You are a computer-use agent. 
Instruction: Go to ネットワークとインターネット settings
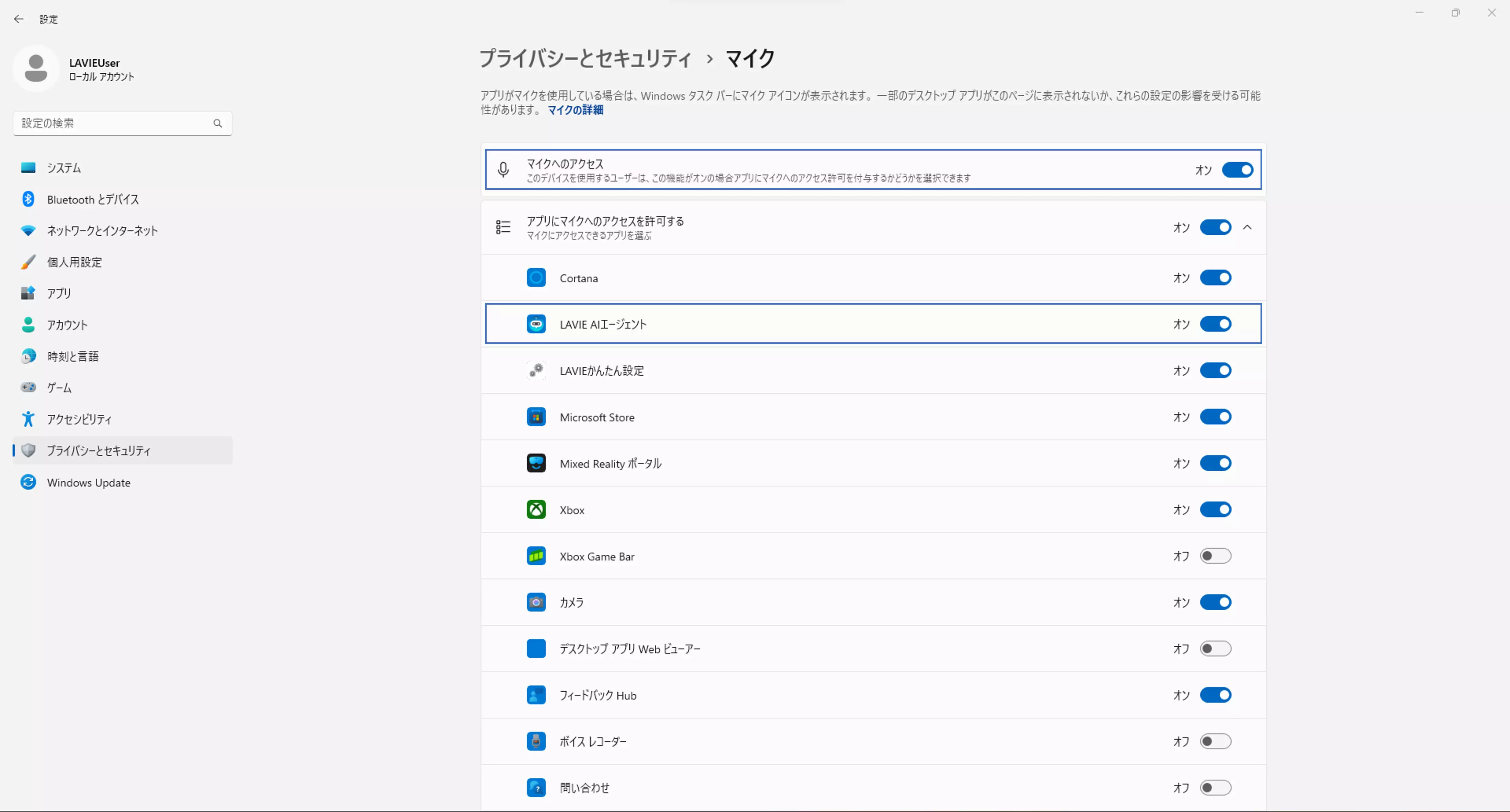(x=123, y=230)
